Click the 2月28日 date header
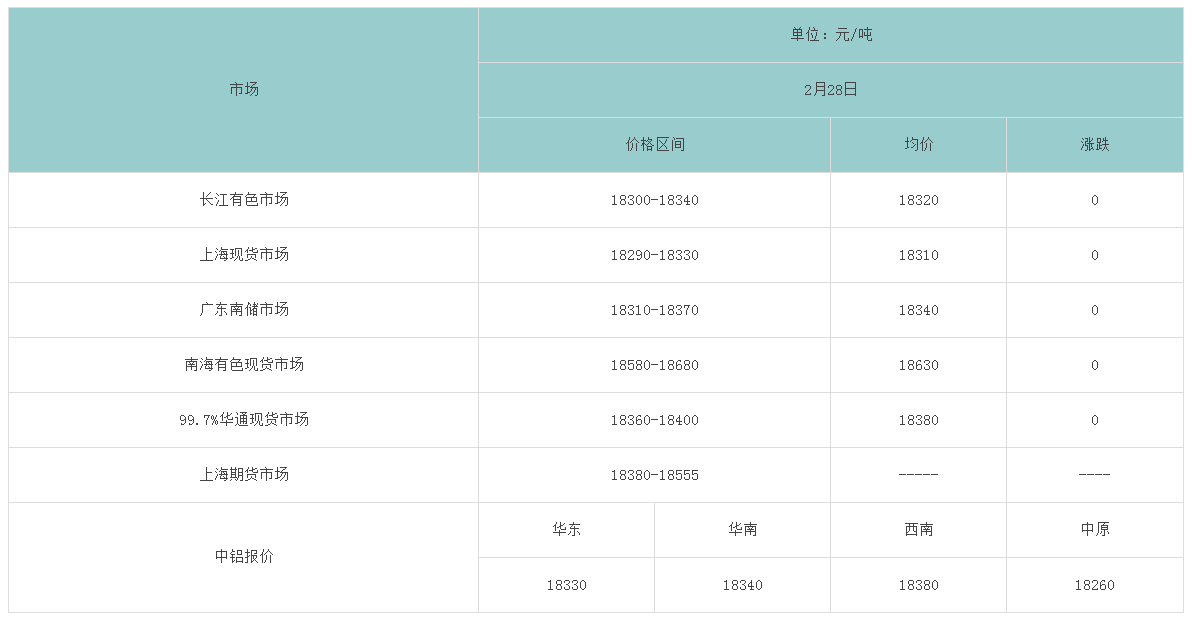This screenshot has width=1193, height=624. (830, 90)
